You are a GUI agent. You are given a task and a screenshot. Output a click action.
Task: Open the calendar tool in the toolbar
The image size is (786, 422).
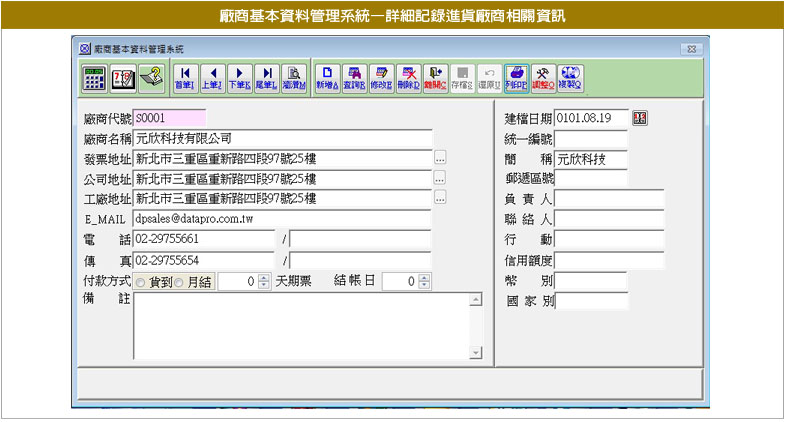pos(123,78)
